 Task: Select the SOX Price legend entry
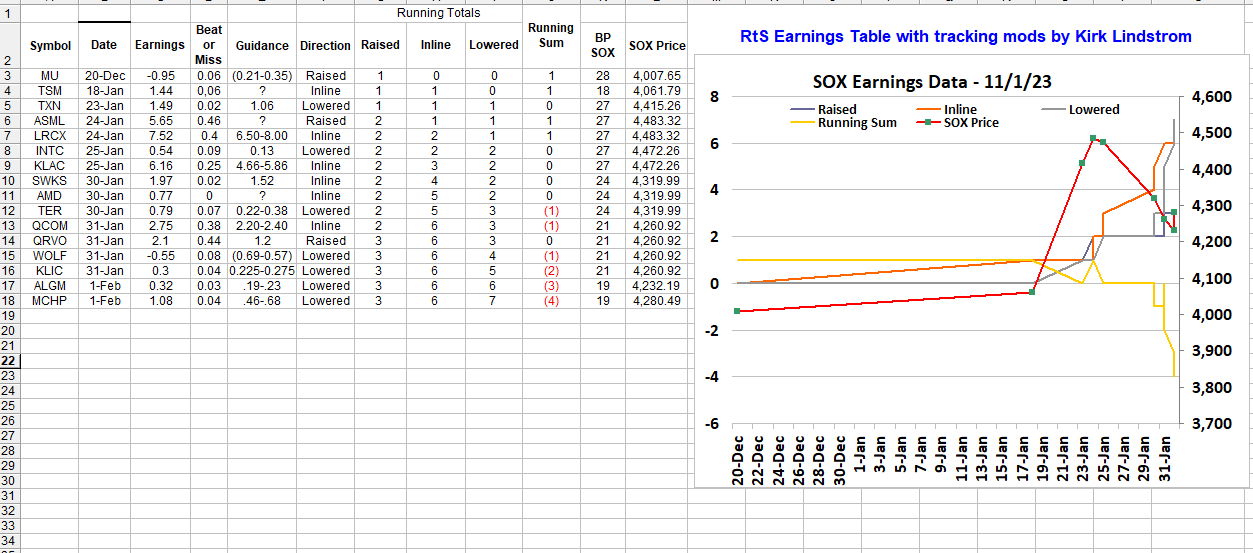(971, 123)
